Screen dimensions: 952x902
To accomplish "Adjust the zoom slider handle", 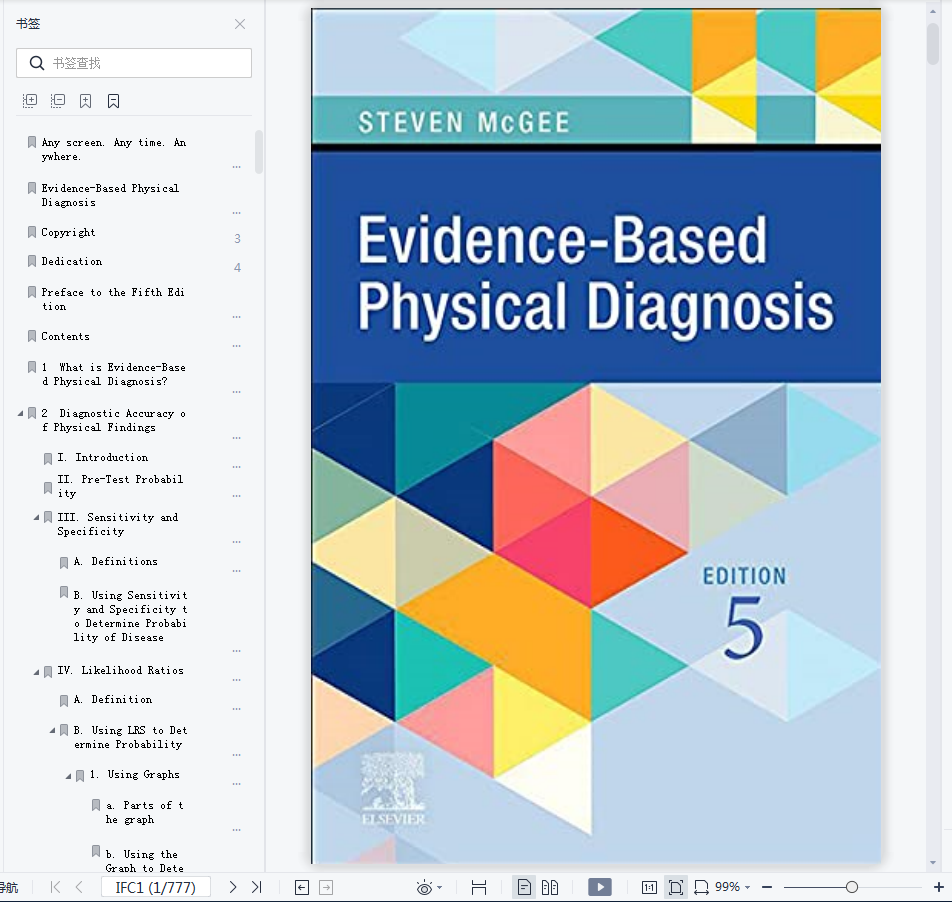I will (852, 887).
